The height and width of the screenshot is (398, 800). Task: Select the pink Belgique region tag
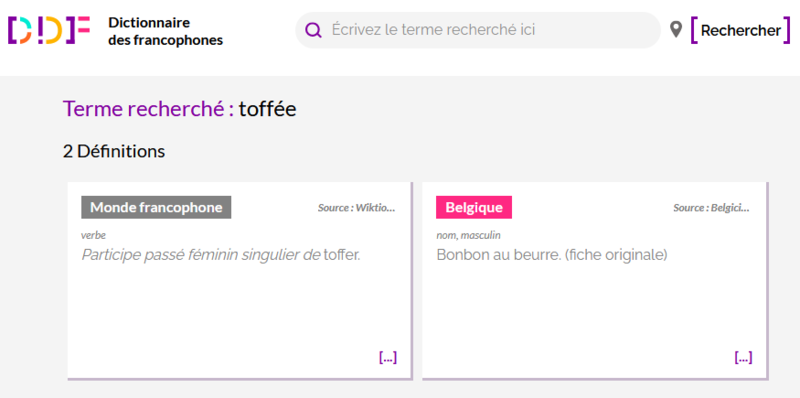[474, 207]
